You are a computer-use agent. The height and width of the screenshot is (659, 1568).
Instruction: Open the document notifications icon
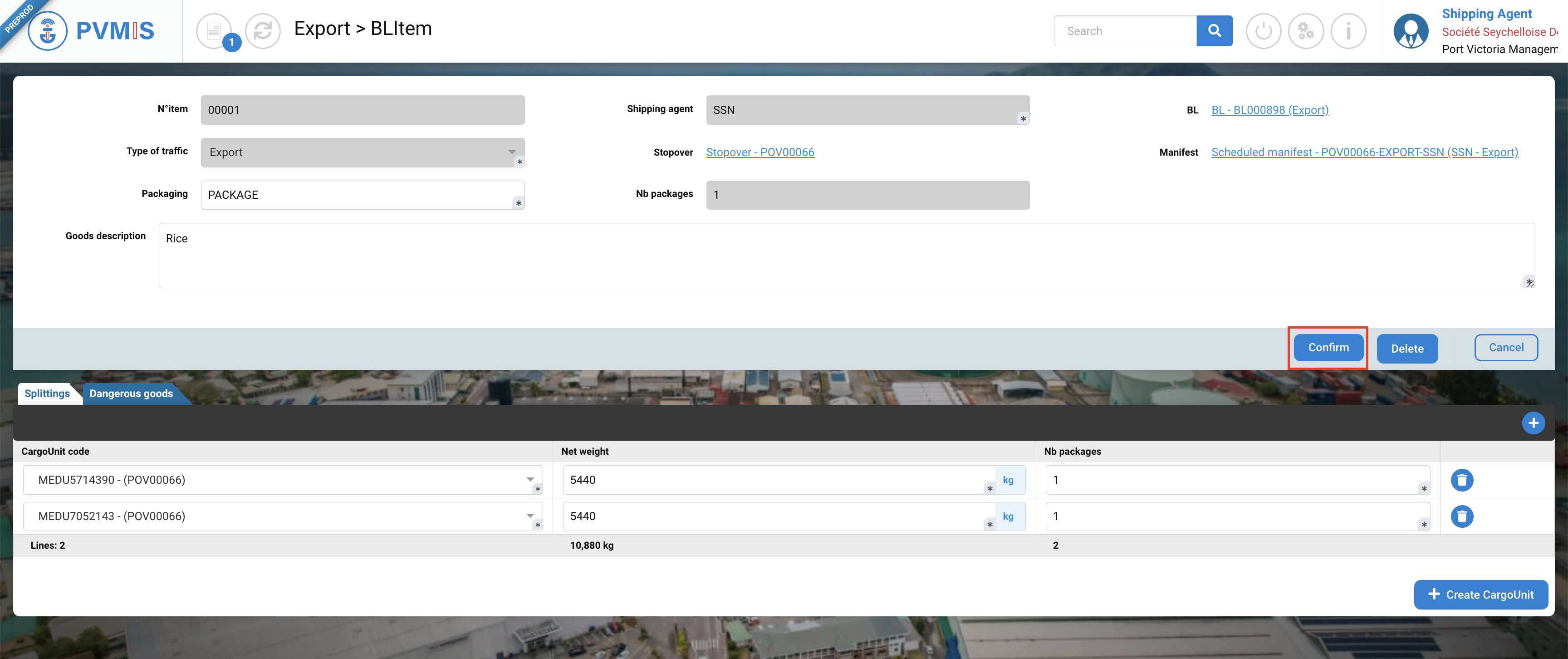[214, 30]
